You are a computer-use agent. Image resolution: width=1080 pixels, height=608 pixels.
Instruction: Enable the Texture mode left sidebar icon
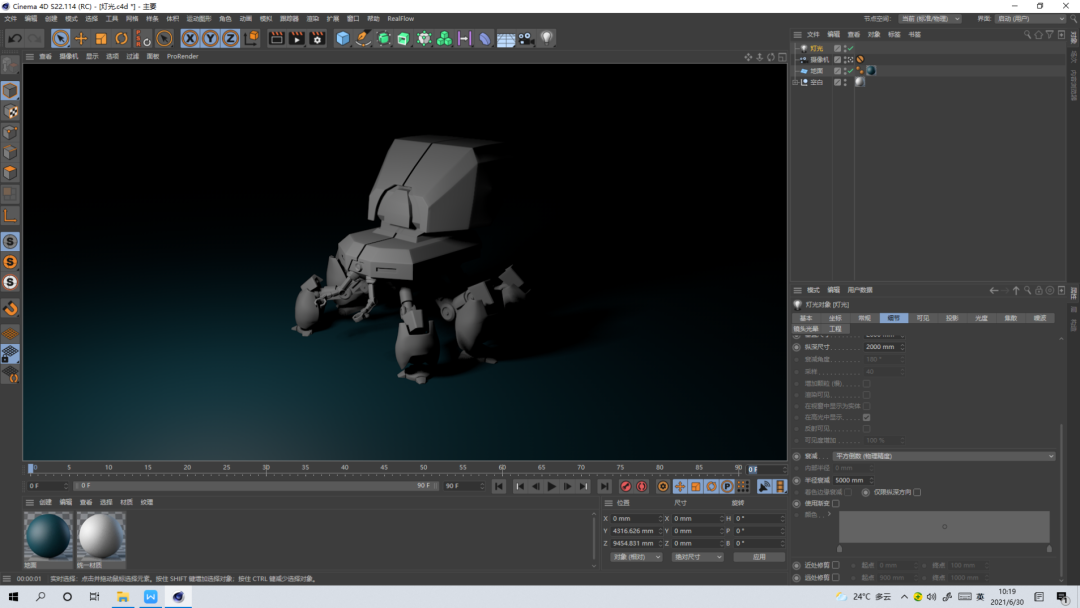10,112
